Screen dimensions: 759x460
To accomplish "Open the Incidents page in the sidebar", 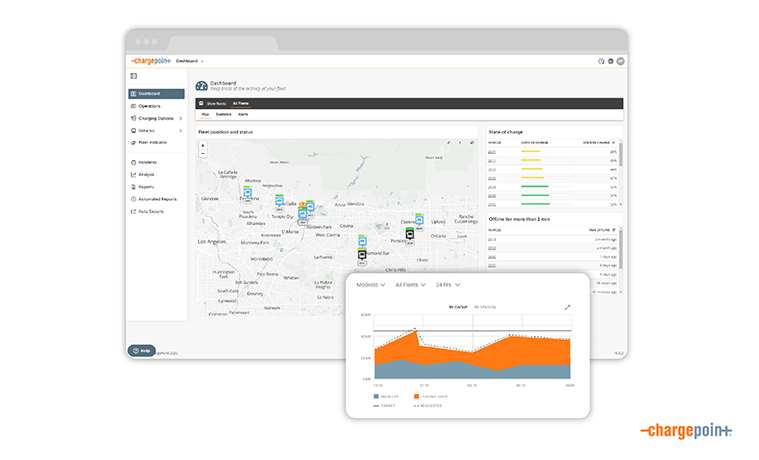I will (147, 161).
